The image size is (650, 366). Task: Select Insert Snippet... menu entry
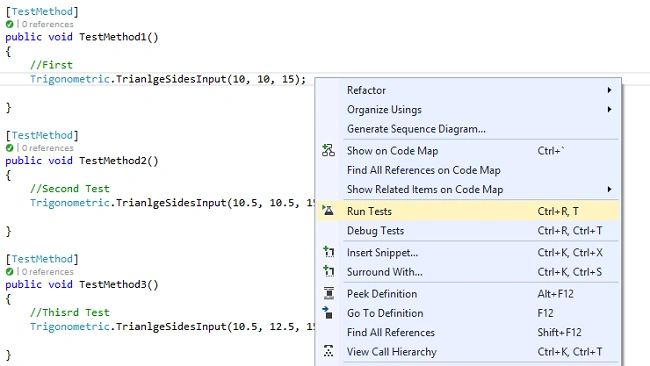click(x=468, y=252)
